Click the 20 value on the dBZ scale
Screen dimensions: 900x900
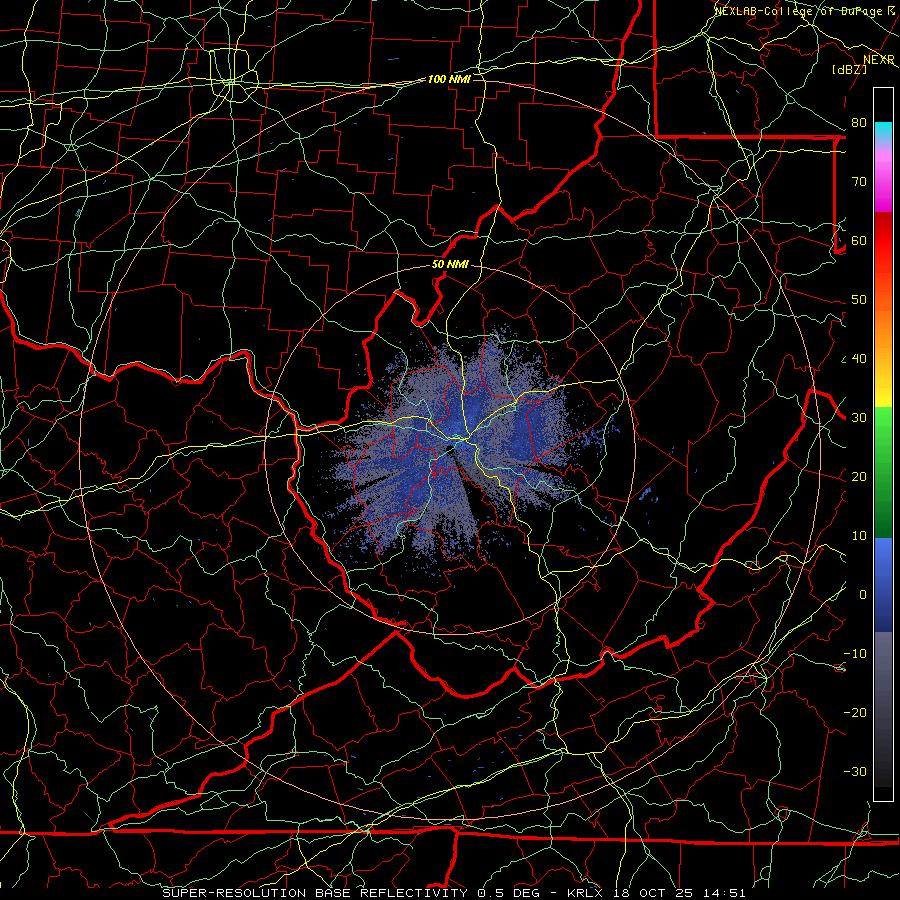tap(859, 477)
